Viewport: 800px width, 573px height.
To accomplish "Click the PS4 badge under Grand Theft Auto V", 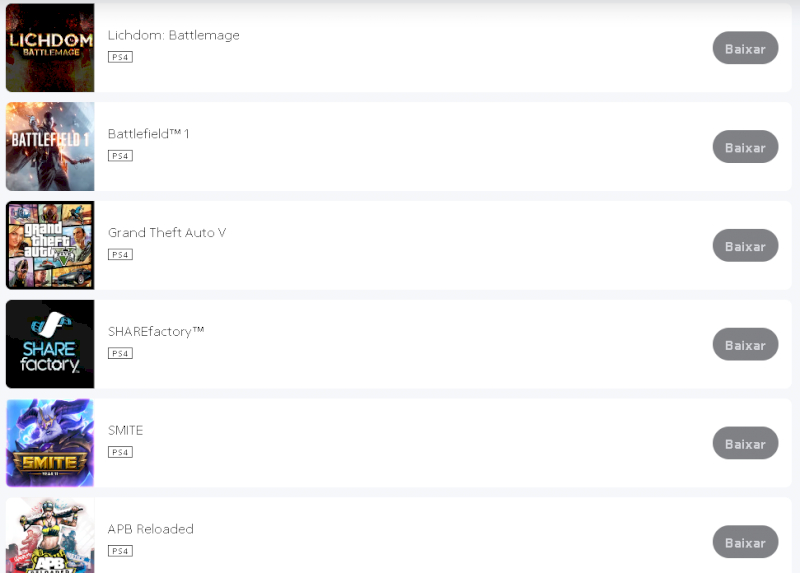I will 120,255.
